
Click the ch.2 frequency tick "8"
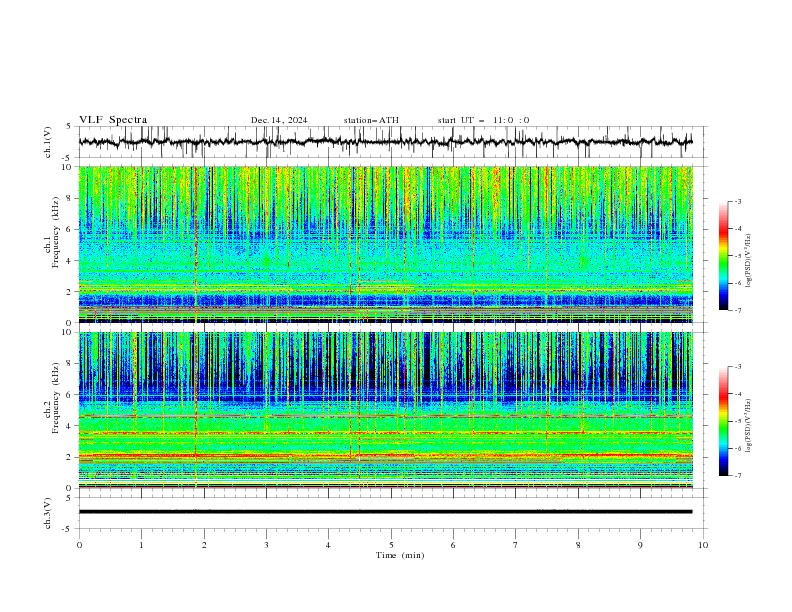click(x=71, y=364)
